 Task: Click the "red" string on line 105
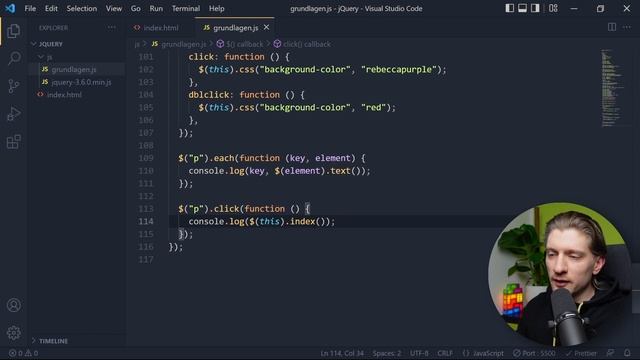tap(373, 107)
